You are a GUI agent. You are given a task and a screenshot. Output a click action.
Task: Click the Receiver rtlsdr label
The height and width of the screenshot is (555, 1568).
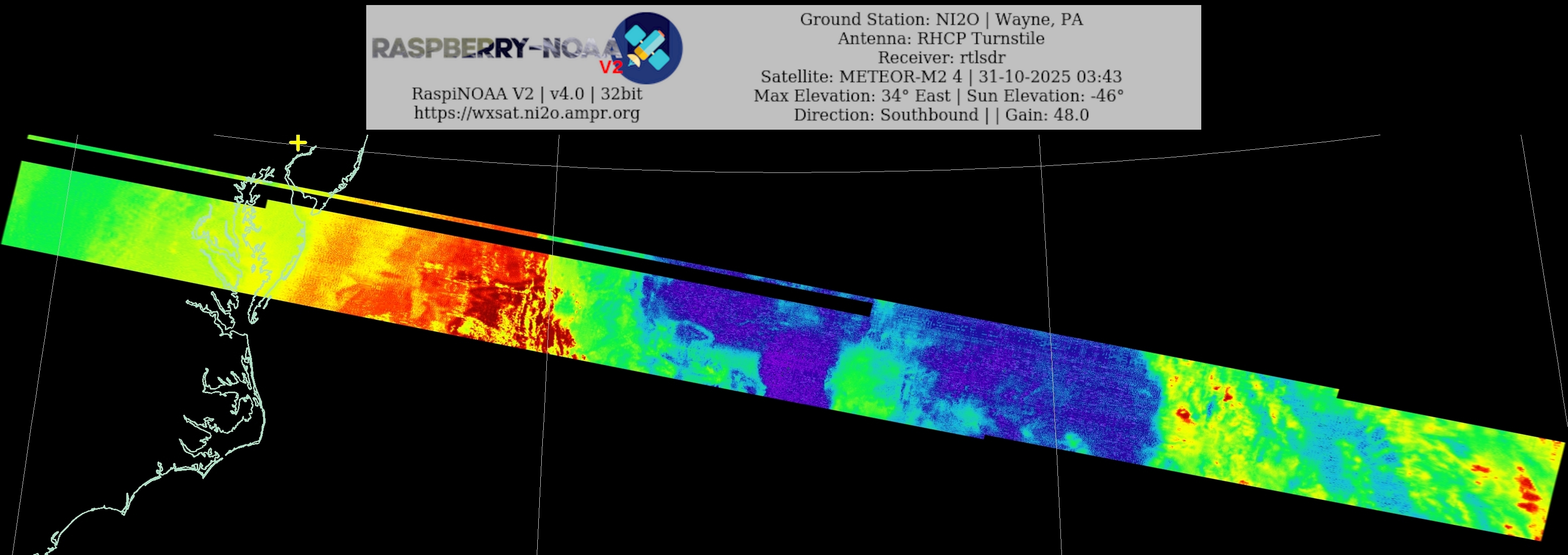pos(941,58)
